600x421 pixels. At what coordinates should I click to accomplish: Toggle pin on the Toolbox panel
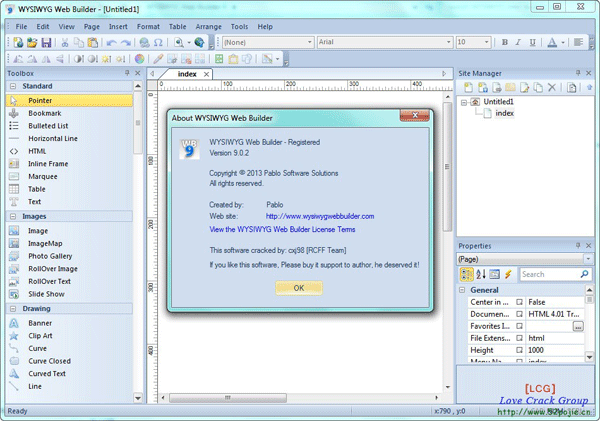click(x=126, y=74)
